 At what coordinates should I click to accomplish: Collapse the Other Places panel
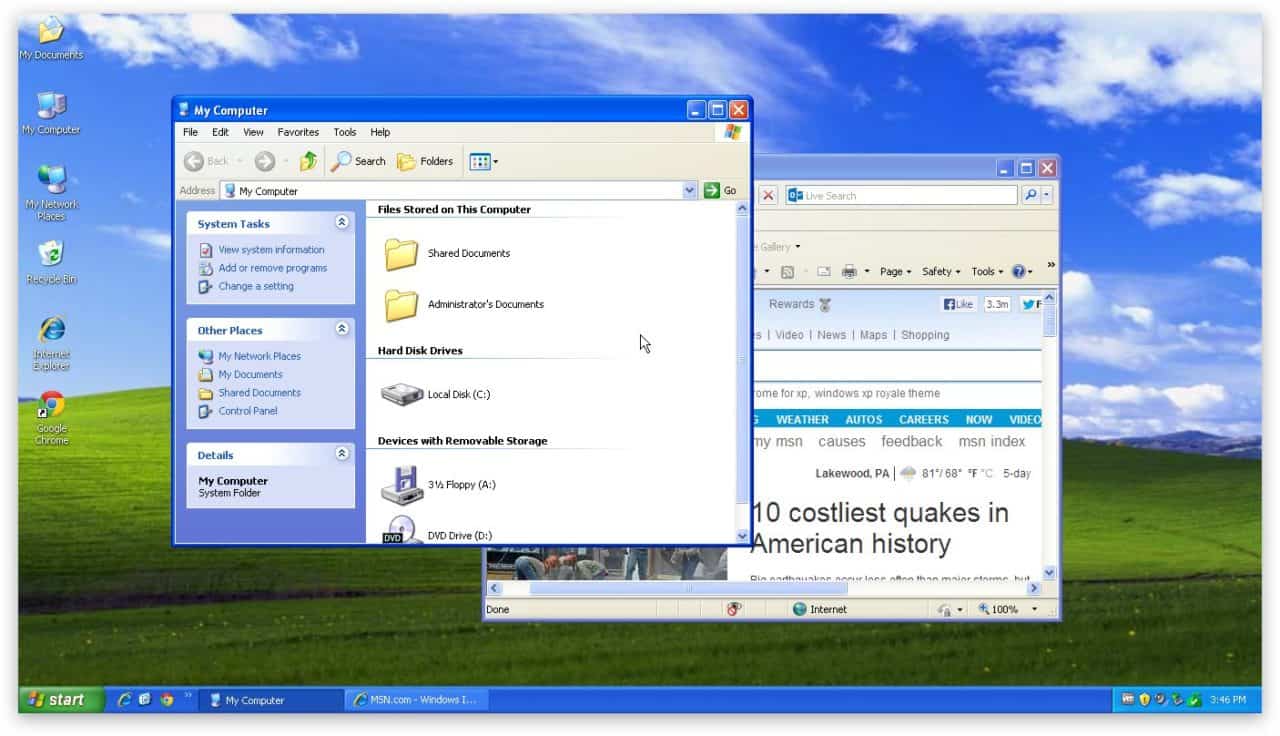(342, 329)
